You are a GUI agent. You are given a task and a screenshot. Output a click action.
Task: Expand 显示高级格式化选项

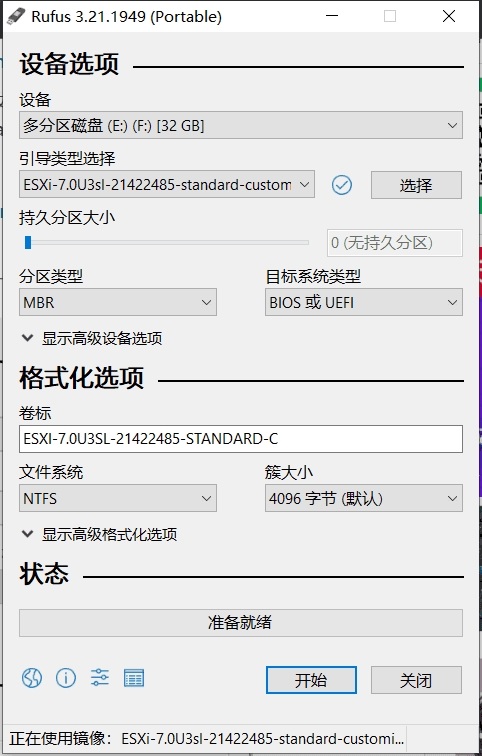(x=99, y=534)
